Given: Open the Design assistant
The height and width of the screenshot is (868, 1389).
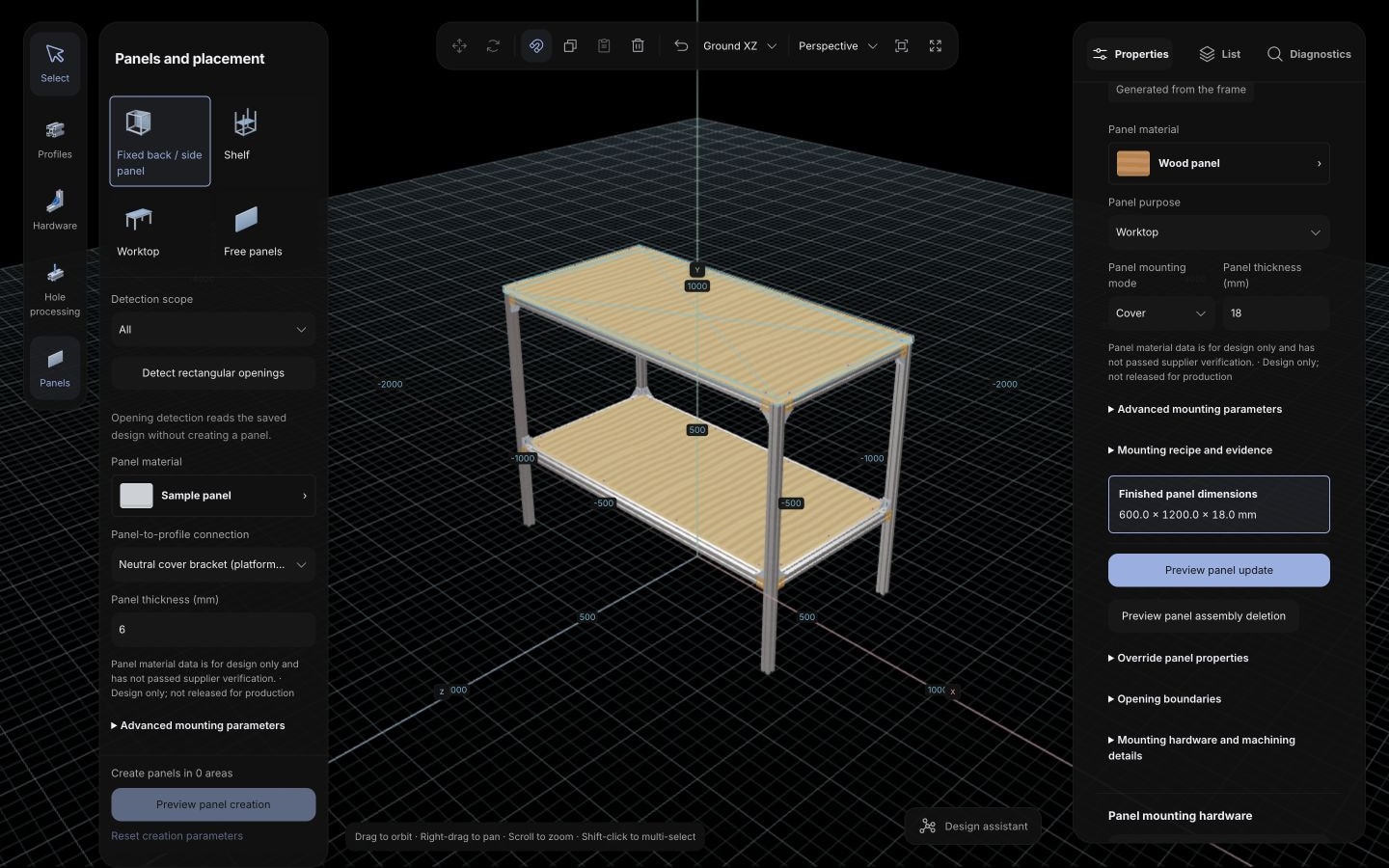Looking at the screenshot, I should pos(973,827).
